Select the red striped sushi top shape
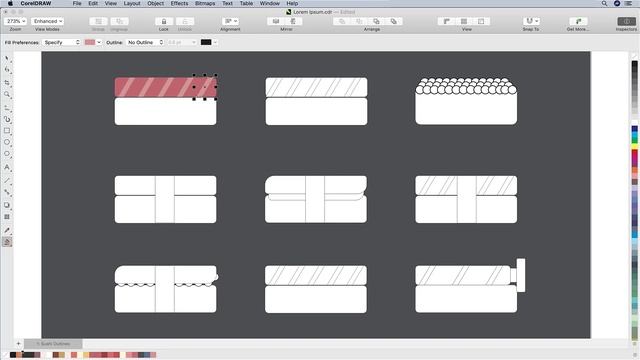This screenshot has width=640, height=360. click(x=165, y=87)
